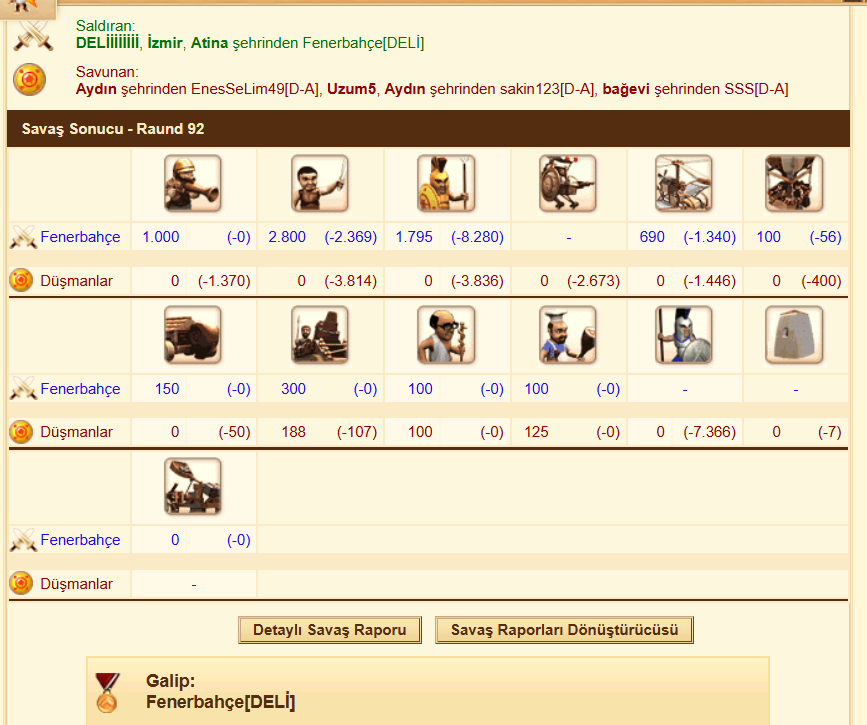Screen dimensions: 867x725
Task: Click Fenerbahçe hoplite count 1.795
Action: tap(414, 237)
